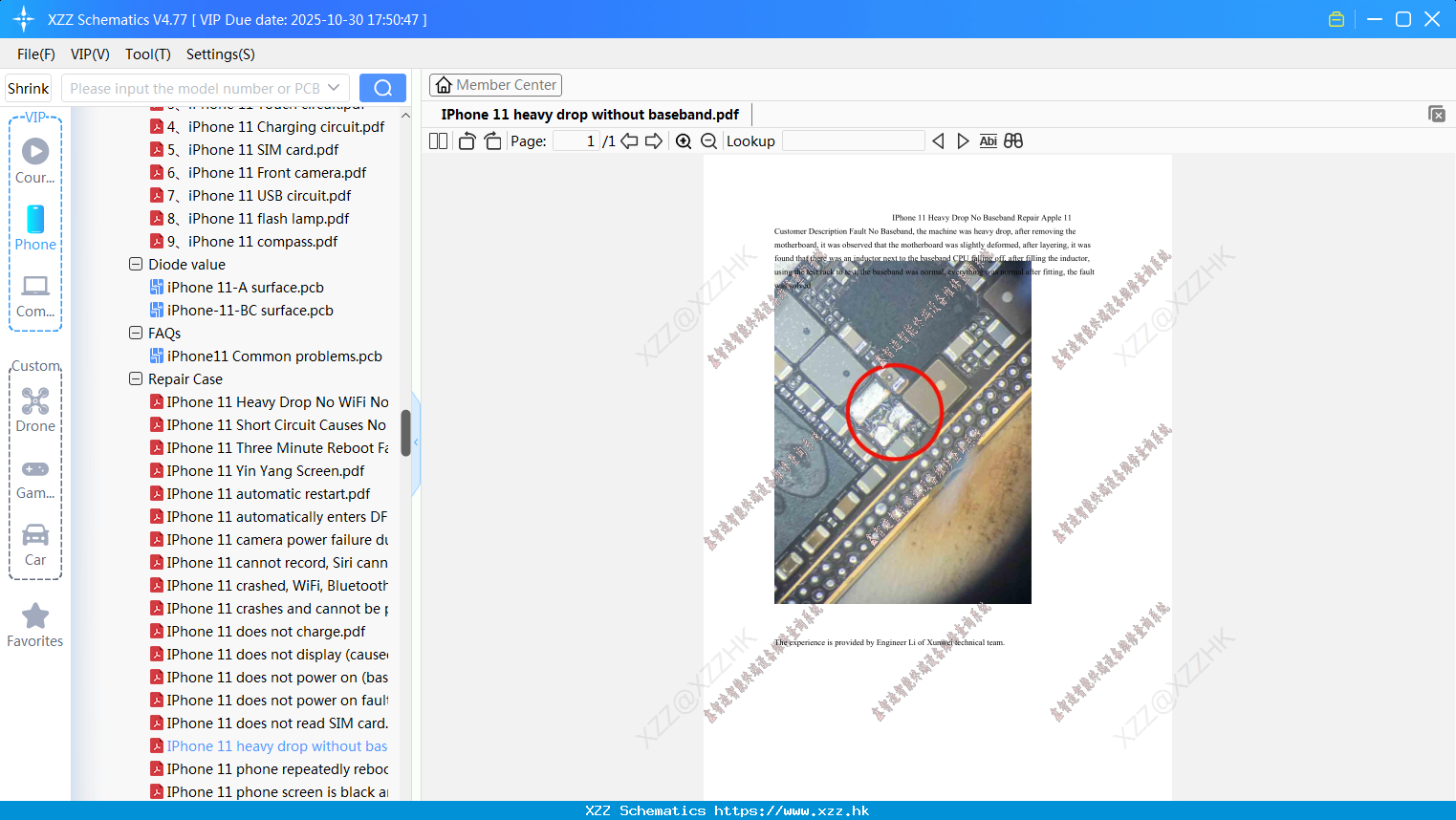Open IPhone 11 Short Circuit Causes case
This screenshot has width=1456, height=820.
click(x=269, y=424)
